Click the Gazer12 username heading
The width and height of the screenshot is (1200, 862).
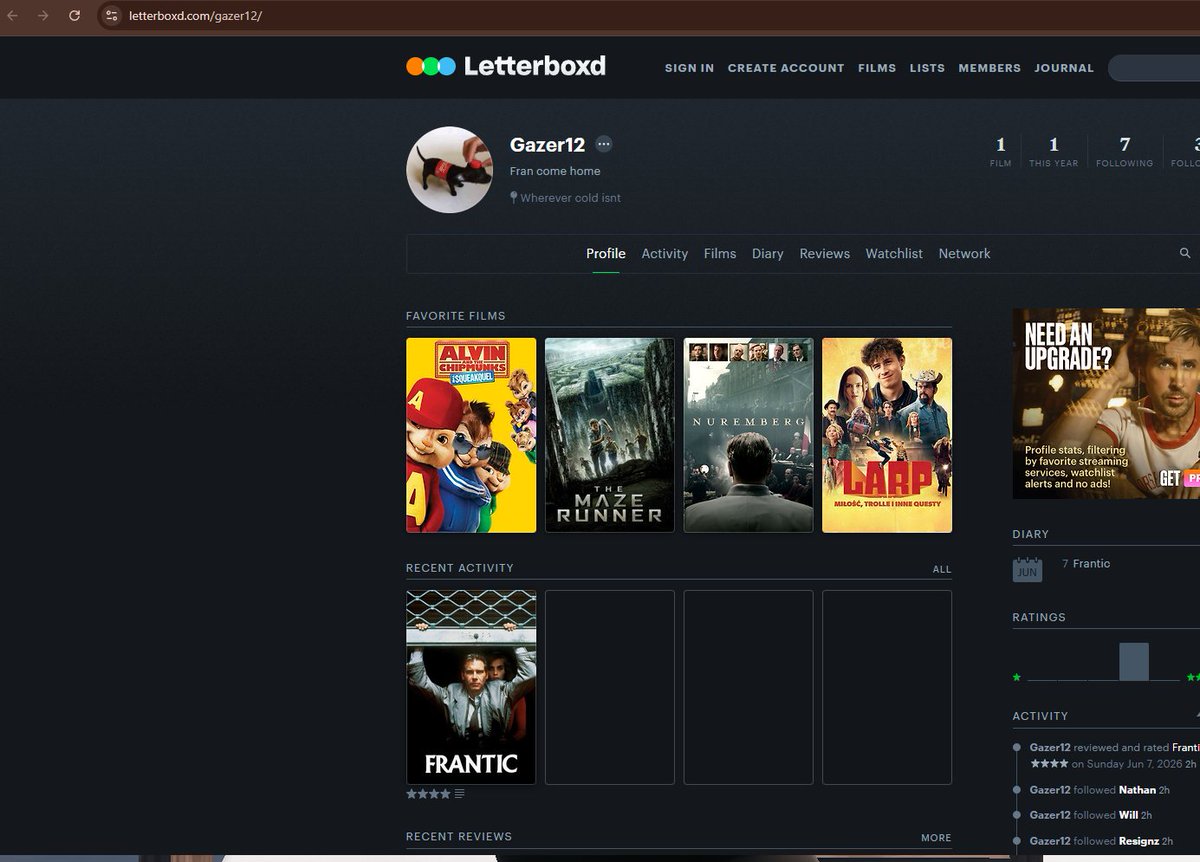tap(547, 145)
